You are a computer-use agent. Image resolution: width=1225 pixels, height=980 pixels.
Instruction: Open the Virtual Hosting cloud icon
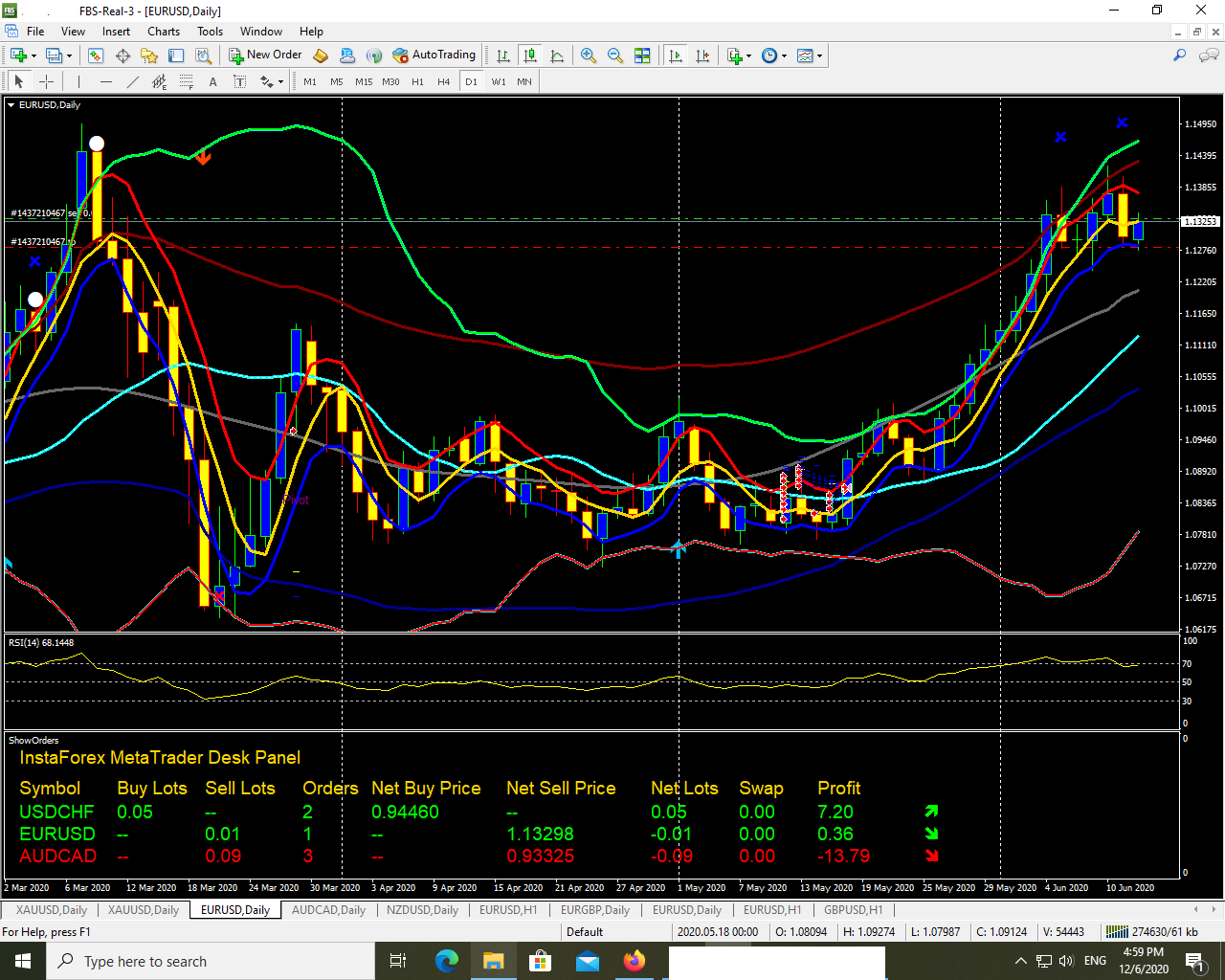click(x=347, y=56)
